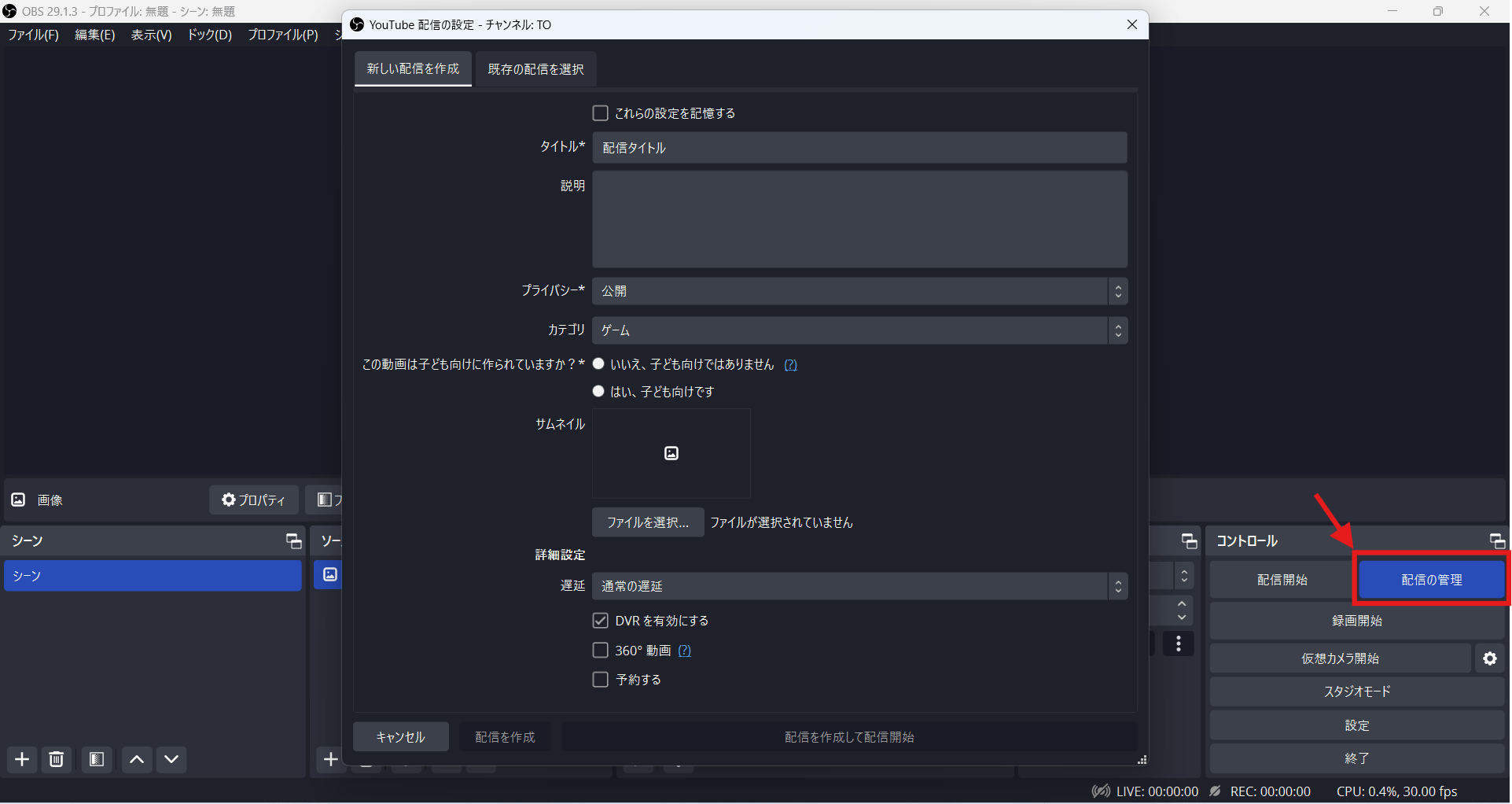Select はい、子ども向けです option
Image resolution: width=1512 pixels, height=804 pixels.
coord(598,391)
